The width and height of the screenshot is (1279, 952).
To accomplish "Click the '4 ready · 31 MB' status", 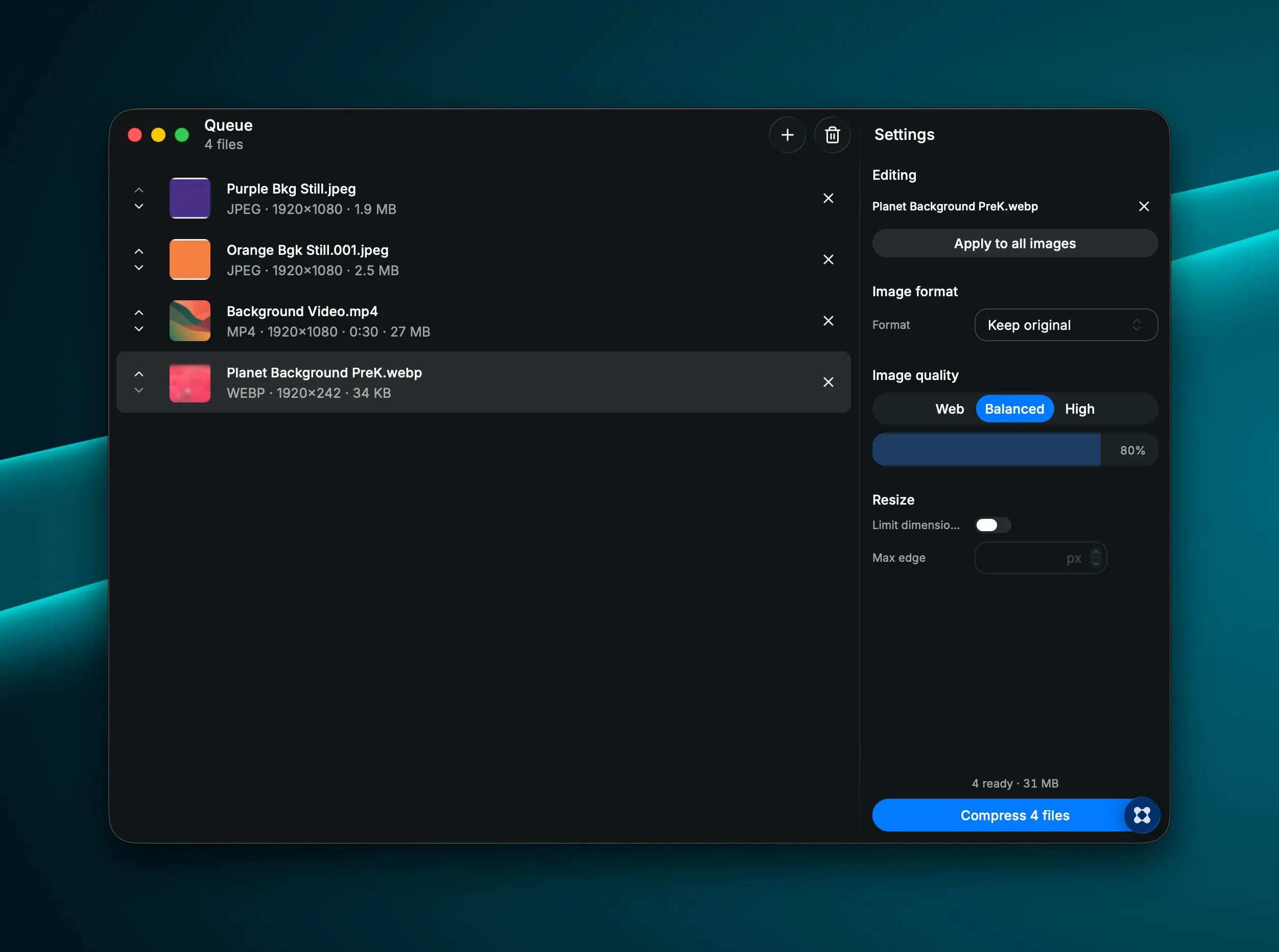I will 1015,783.
